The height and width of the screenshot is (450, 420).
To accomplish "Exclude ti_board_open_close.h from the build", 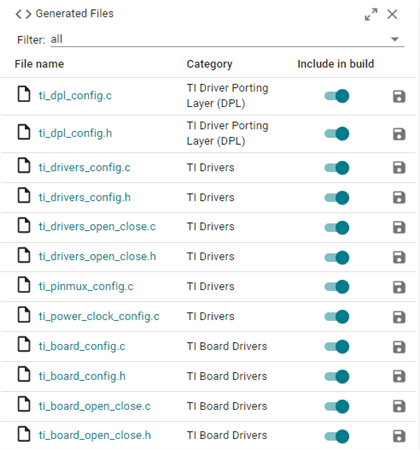I will 337,436.
